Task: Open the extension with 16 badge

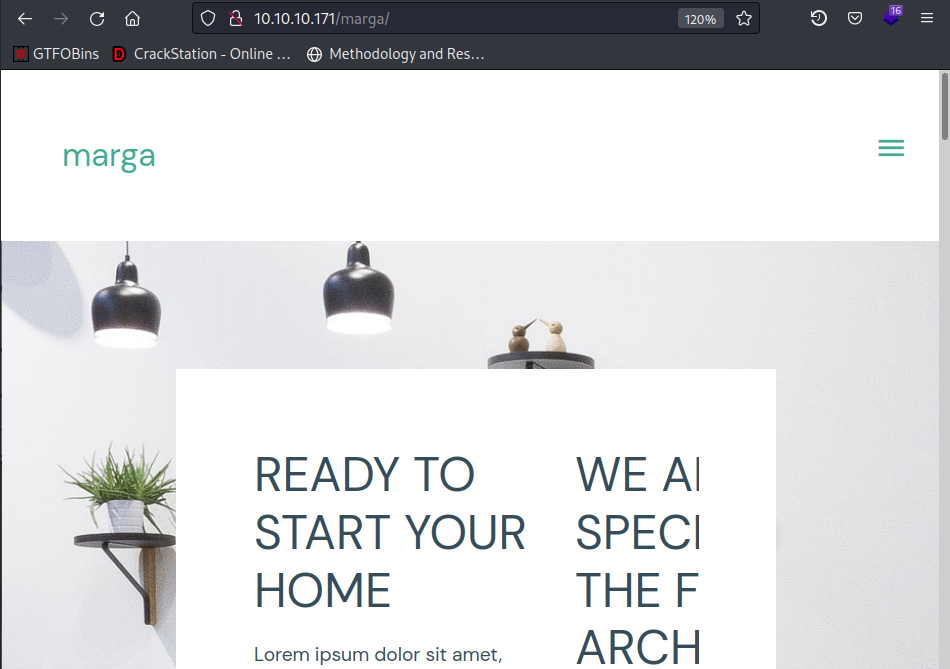Action: [892, 16]
